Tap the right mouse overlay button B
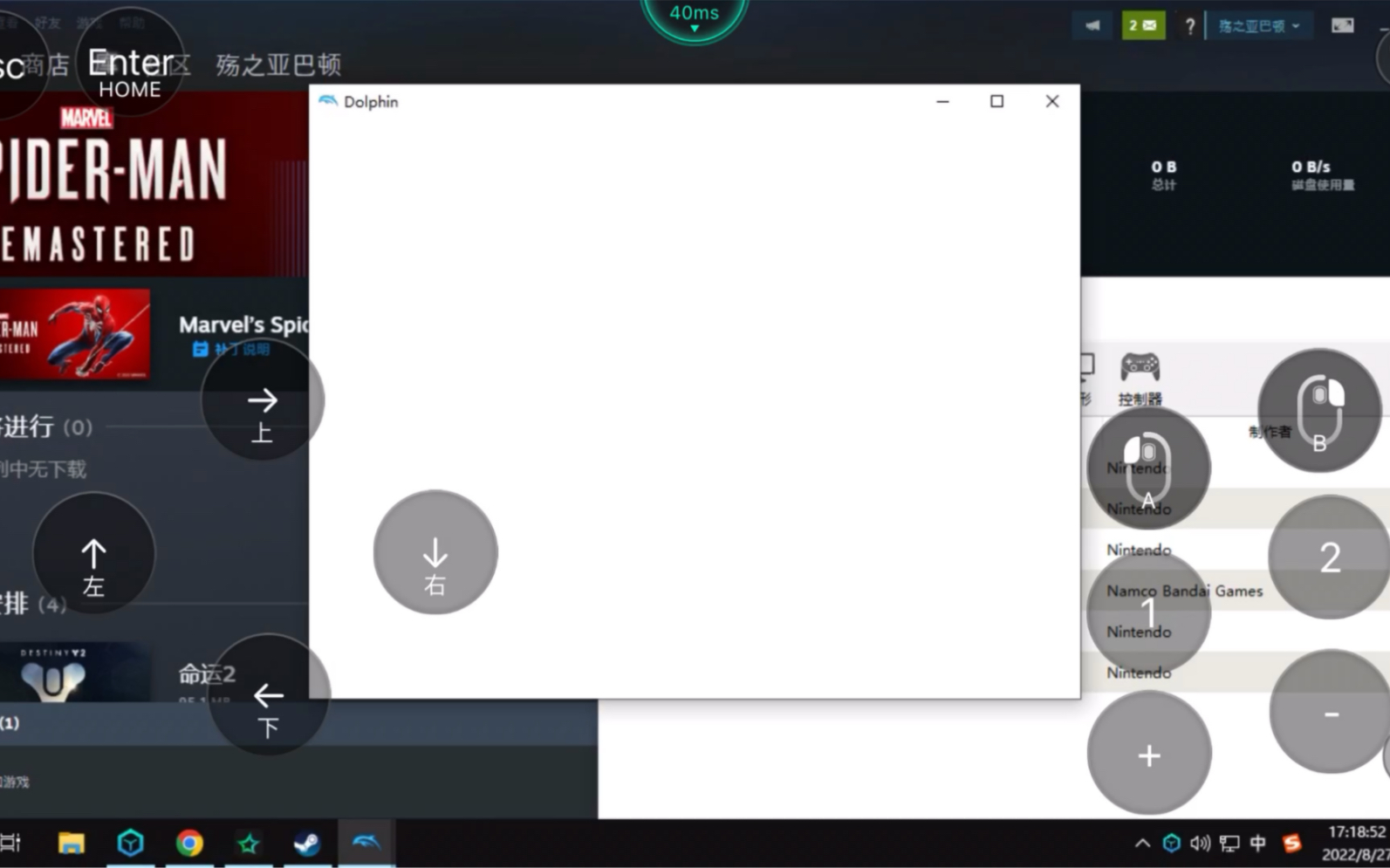This screenshot has height=868, width=1390. pos(1319,411)
